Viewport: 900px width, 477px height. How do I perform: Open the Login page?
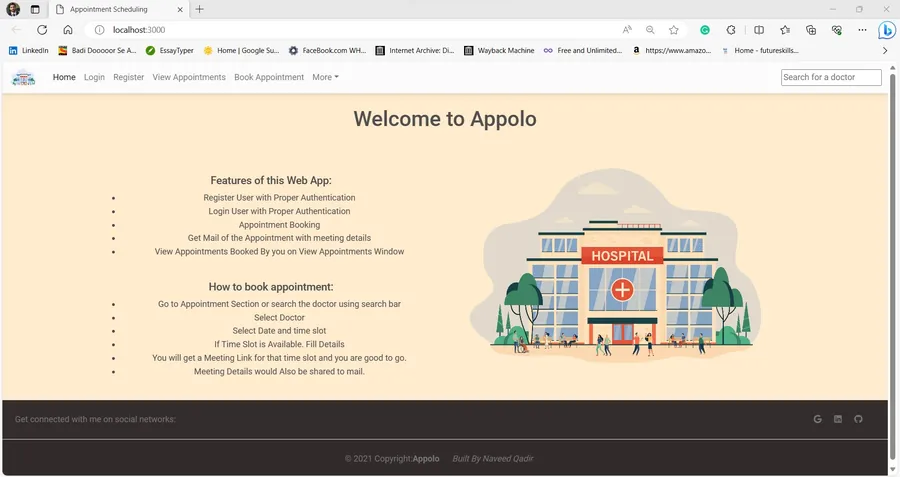tap(94, 77)
